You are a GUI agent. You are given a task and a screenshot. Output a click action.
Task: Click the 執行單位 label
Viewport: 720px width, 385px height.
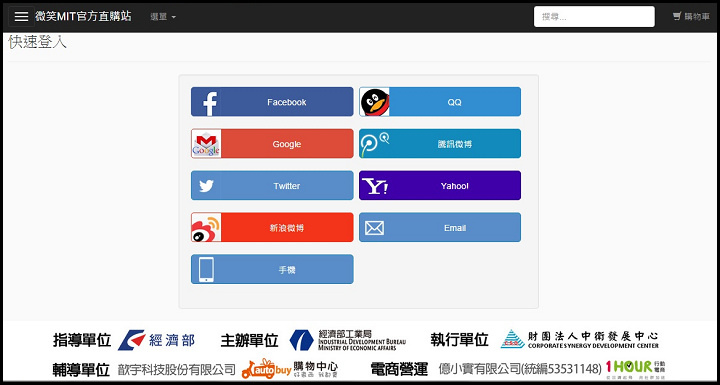click(459, 340)
